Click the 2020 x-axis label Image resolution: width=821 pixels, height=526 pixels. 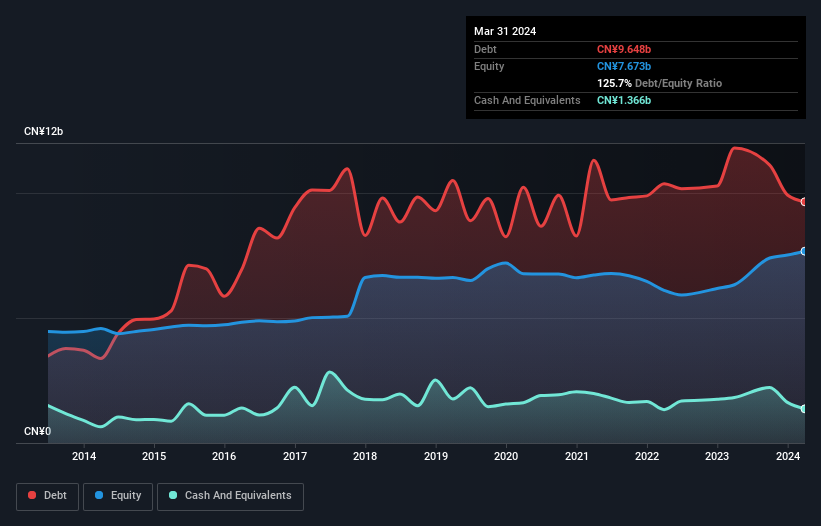(x=506, y=456)
